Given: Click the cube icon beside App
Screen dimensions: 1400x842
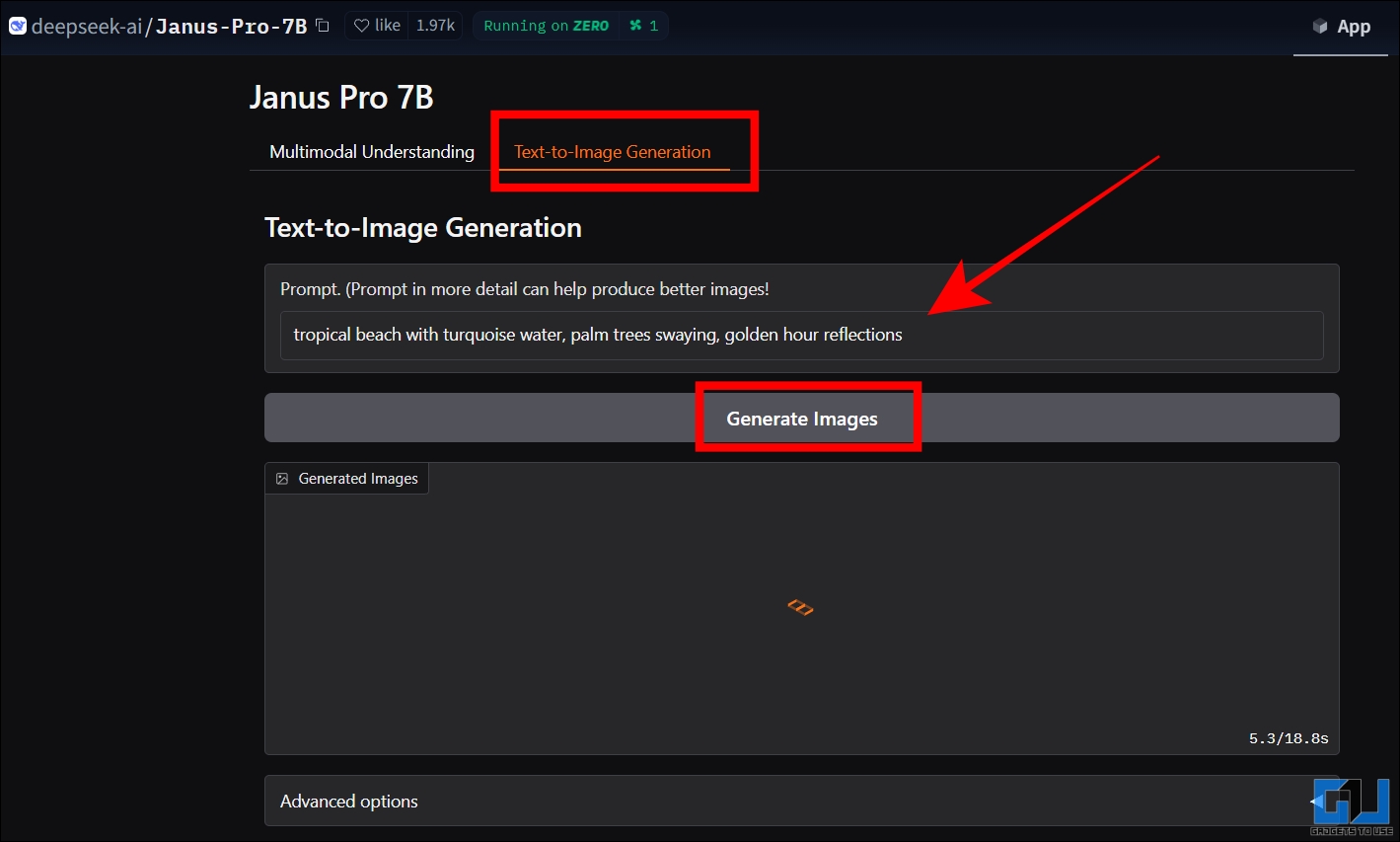Looking at the screenshot, I should [1320, 27].
